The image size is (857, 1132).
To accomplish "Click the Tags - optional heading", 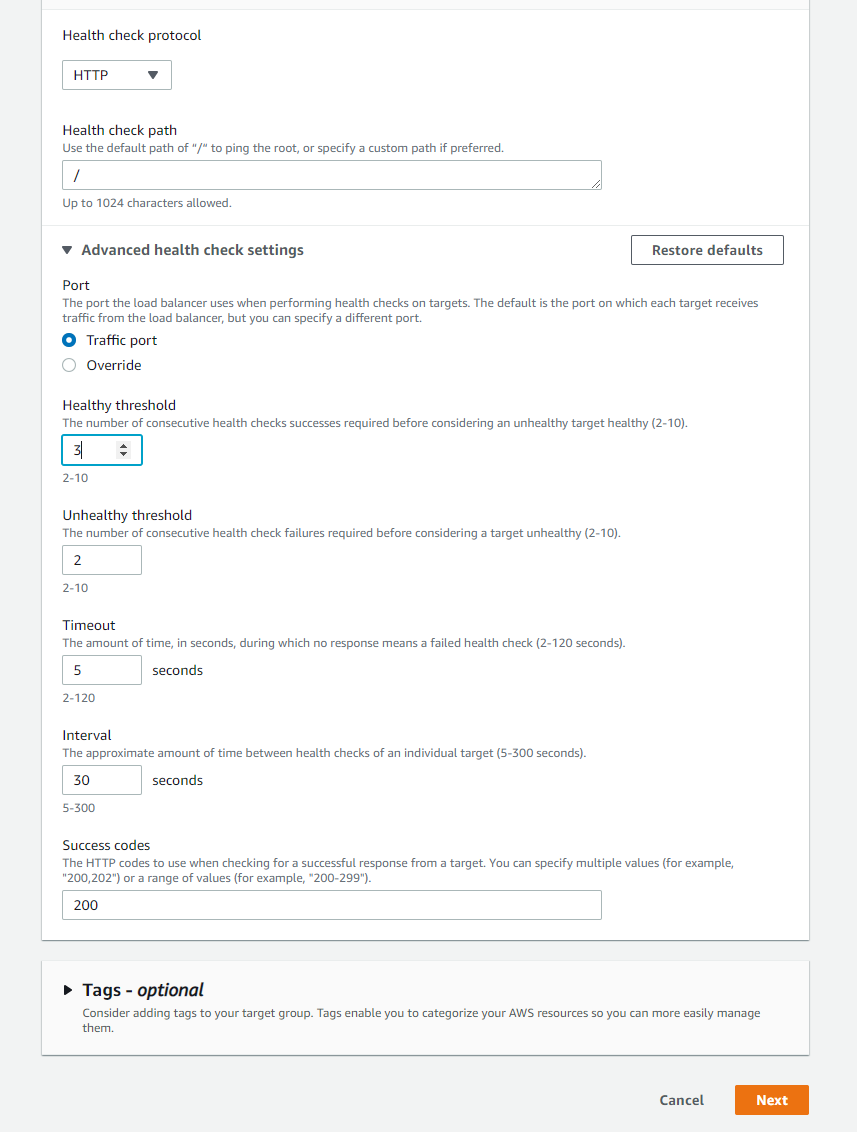I will coord(143,990).
